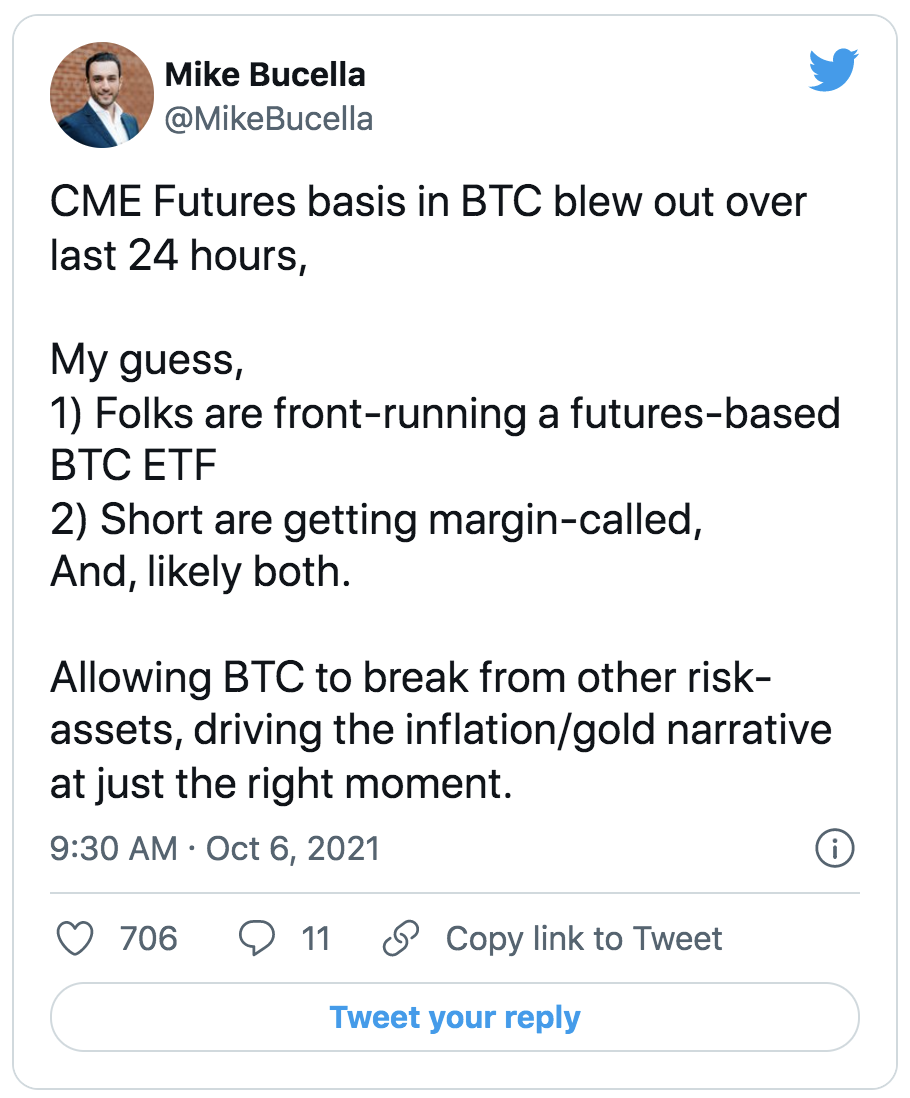Click the Oct 6, 2021 date
910x1098 pixels.
click(293, 849)
